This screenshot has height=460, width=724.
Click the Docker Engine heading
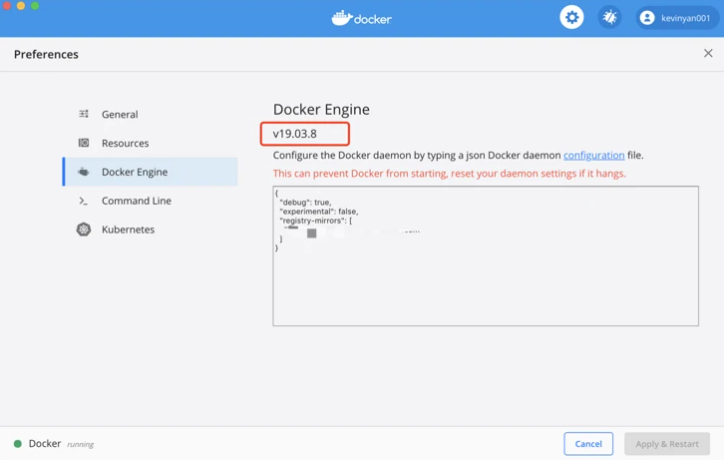pos(321,109)
